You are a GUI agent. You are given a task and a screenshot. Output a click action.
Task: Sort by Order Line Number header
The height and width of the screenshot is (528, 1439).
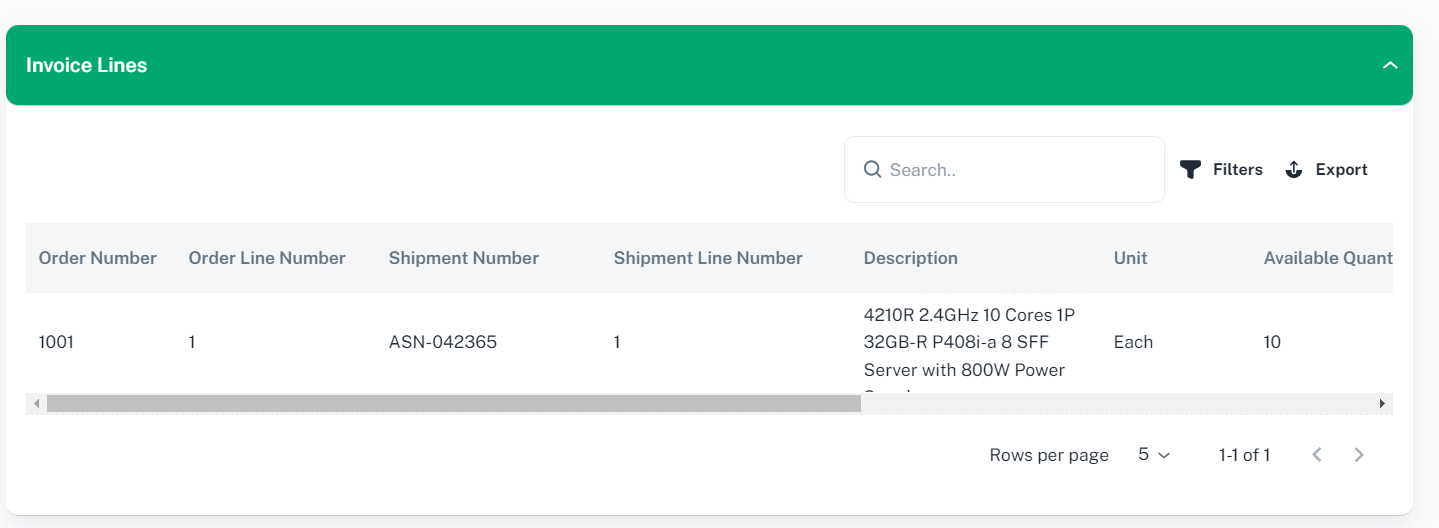tap(267, 258)
